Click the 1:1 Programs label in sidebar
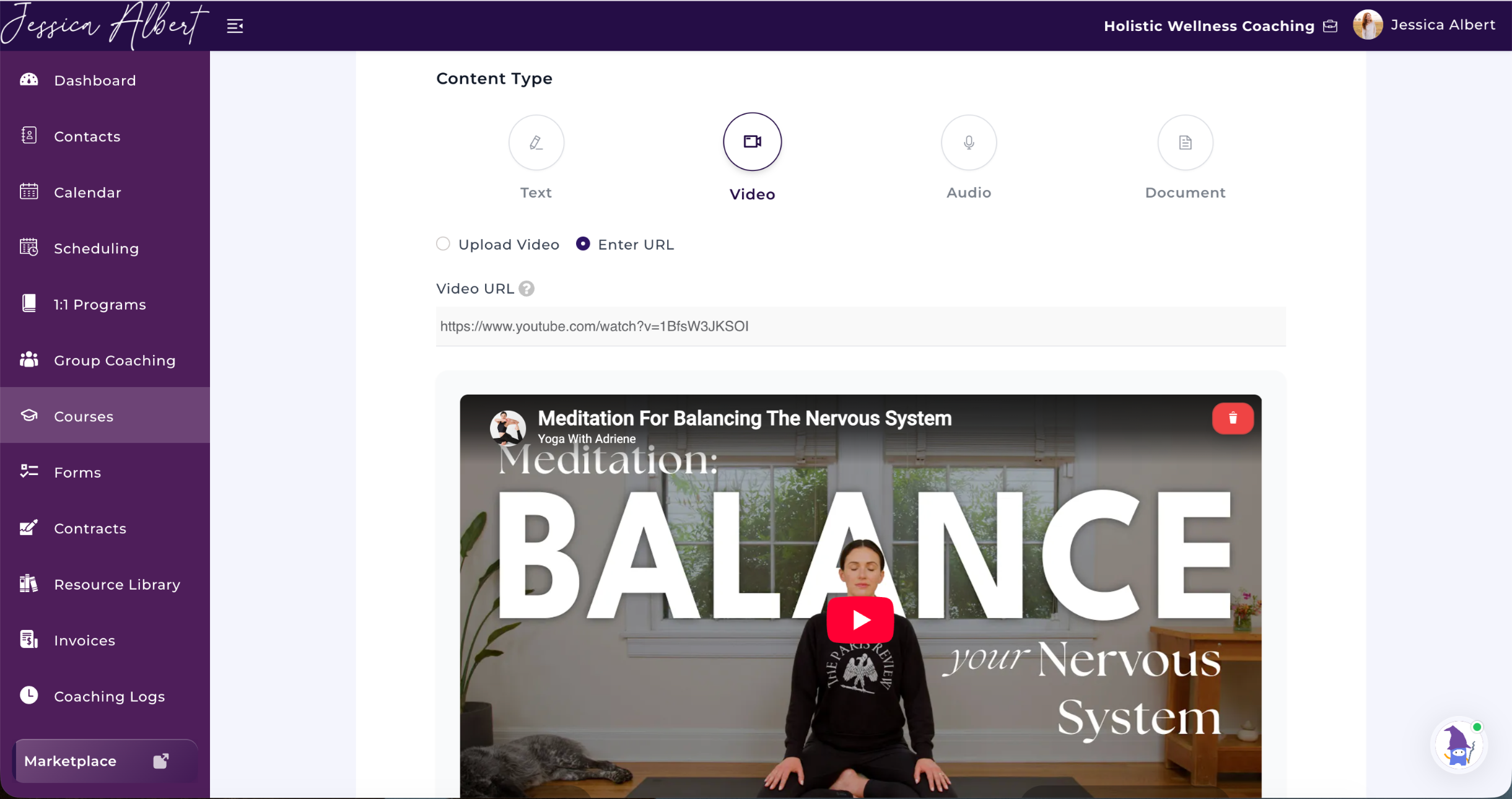Screen dimensions: 1512x799 (x=100, y=305)
